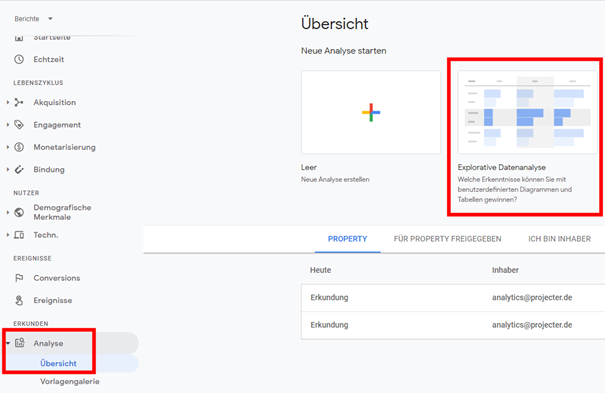Image resolution: width=605 pixels, height=393 pixels.
Task: Click the Monetarisierung dollar icon
Action: [19, 147]
